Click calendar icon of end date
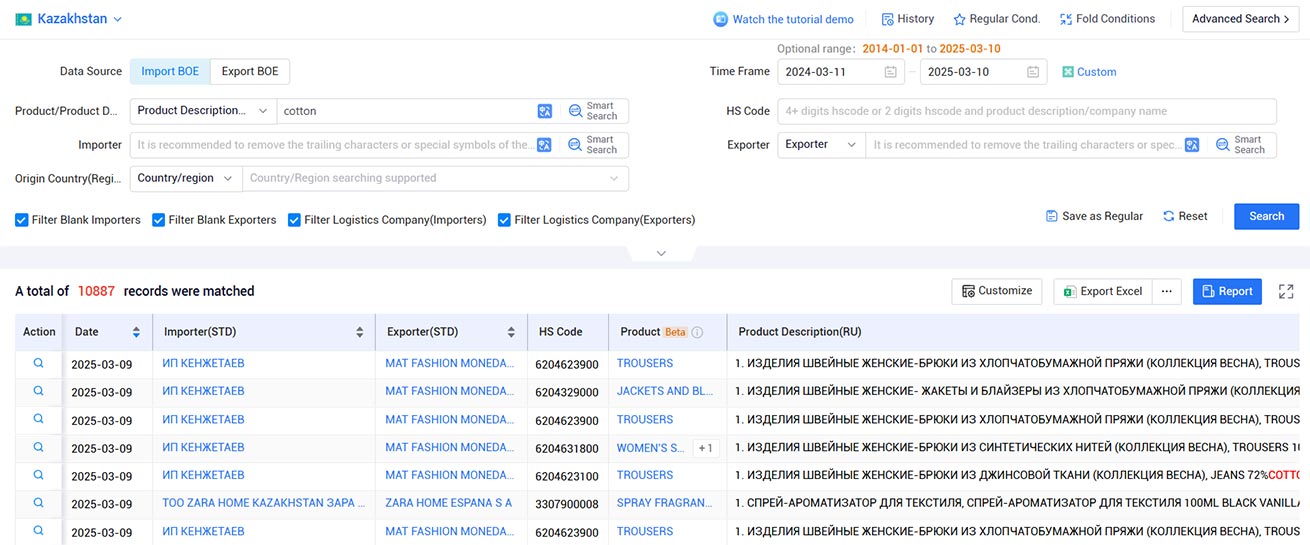This screenshot has height=545, width=1310. point(1033,72)
